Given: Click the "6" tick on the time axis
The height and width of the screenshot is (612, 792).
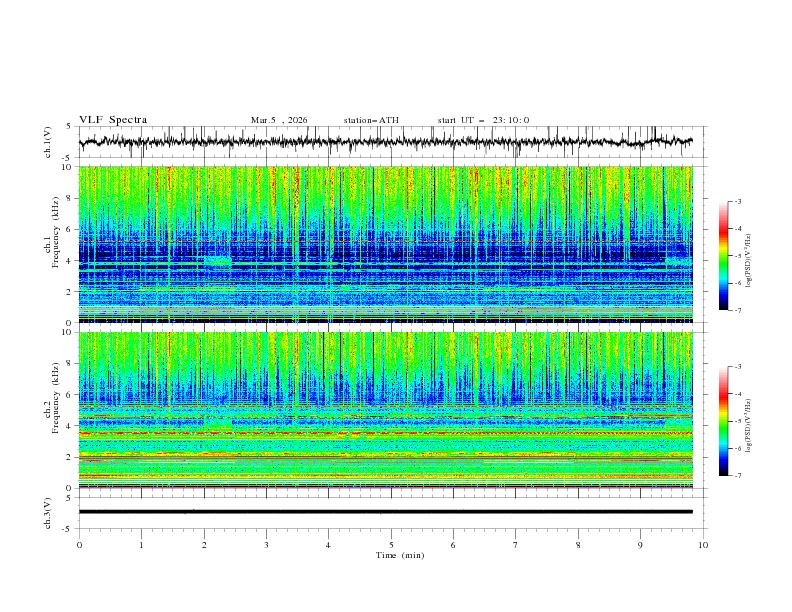Looking at the screenshot, I should 453,545.
